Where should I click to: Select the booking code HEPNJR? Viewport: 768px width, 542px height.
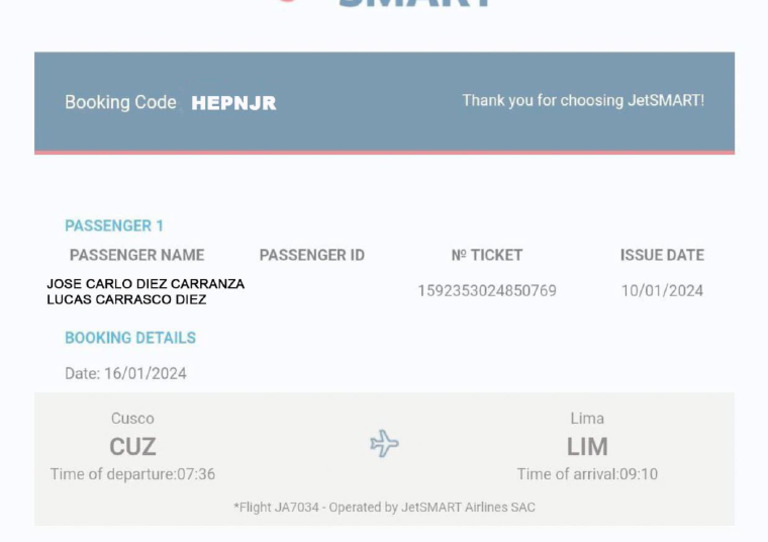[x=234, y=103]
